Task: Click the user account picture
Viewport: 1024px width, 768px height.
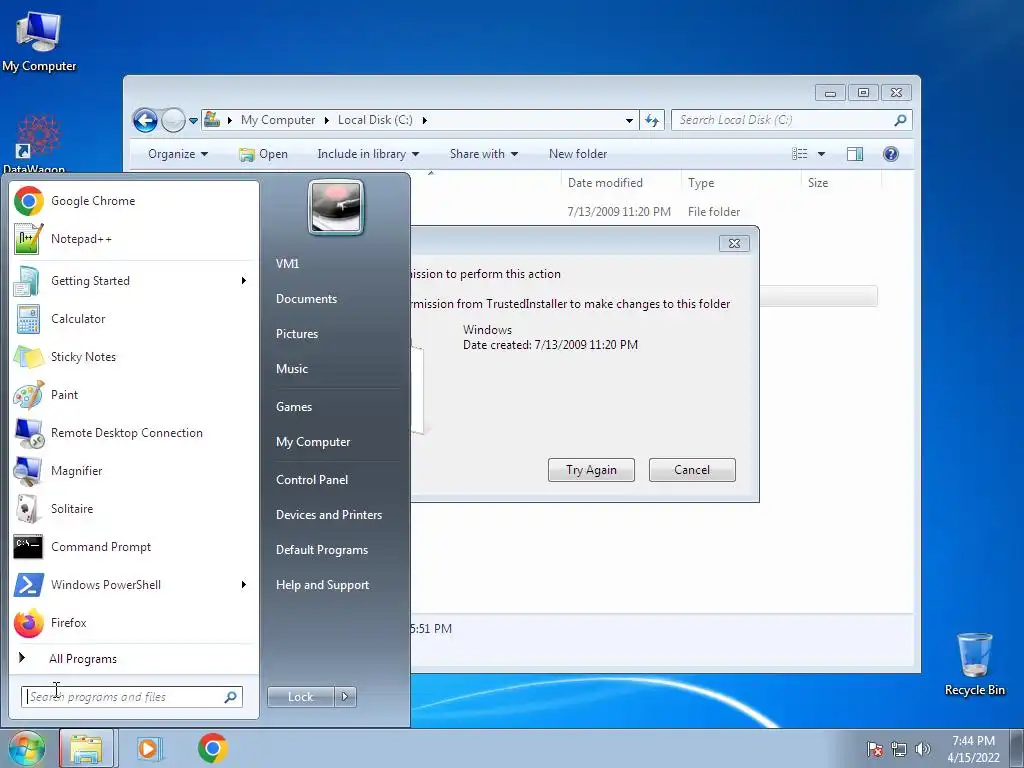Action: (336, 208)
